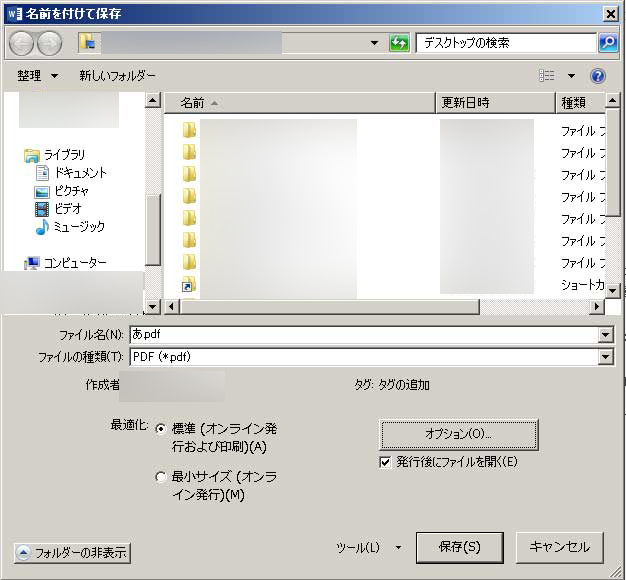Image resolution: width=626 pixels, height=580 pixels.
Task: Click the blue help question mark icon
Action: click(x=598, y=76)
